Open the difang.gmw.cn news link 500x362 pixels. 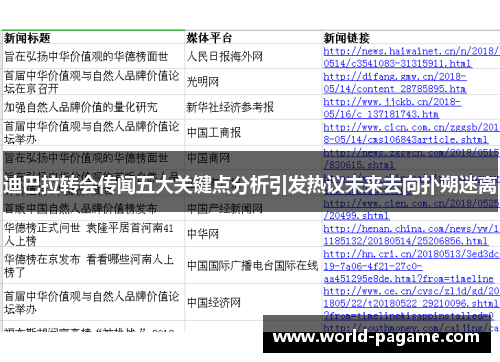click(395, 82)
